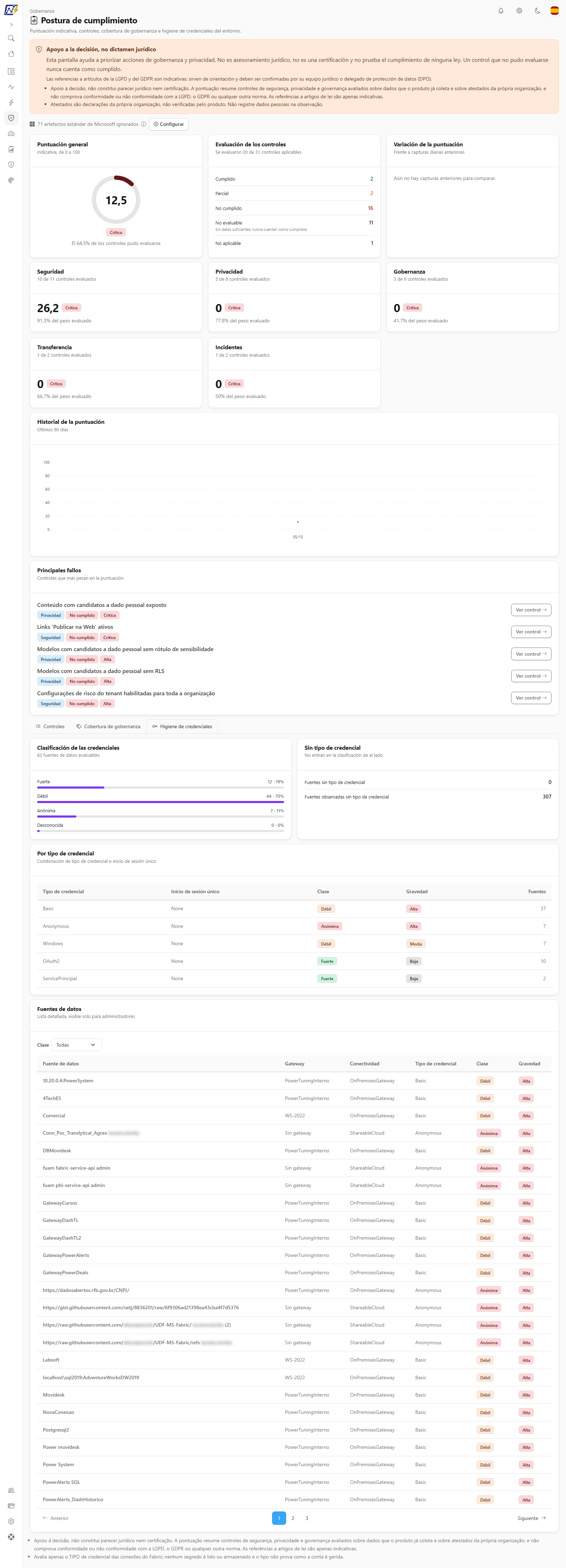Open search from the sidebar magnifier

(11, 38)
